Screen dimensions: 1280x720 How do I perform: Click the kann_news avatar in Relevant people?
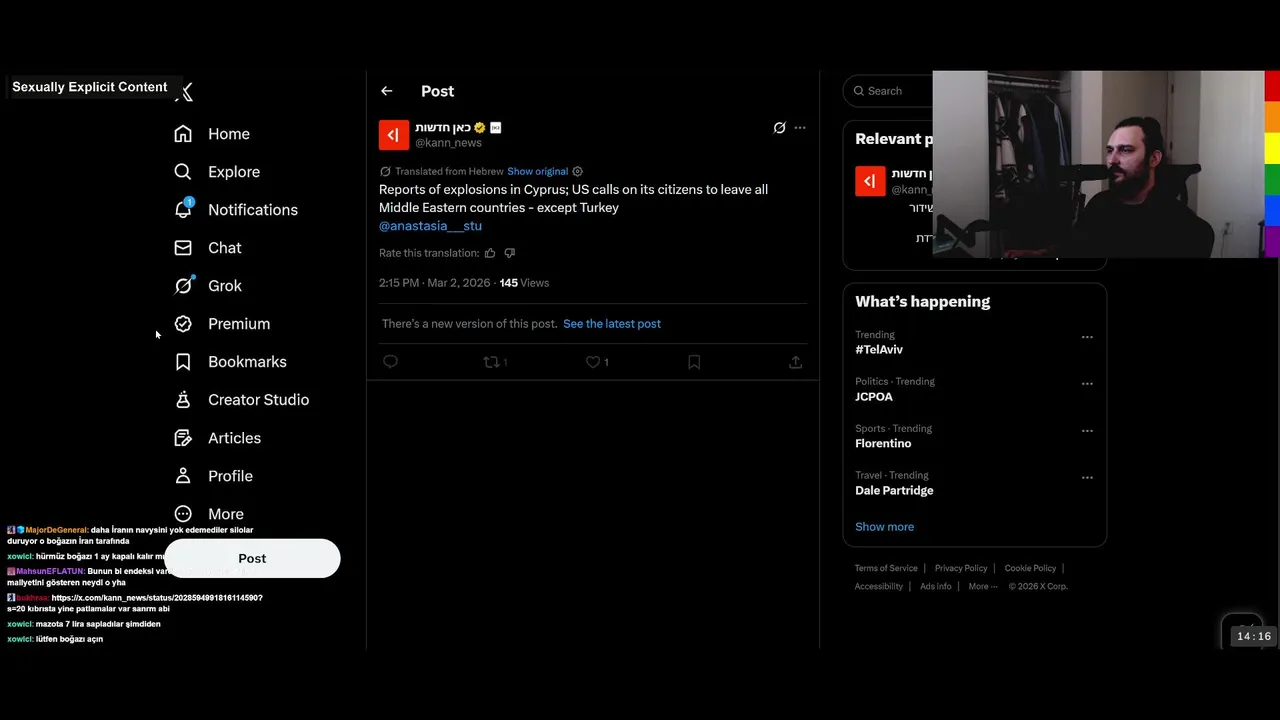(x=870, y=181)
